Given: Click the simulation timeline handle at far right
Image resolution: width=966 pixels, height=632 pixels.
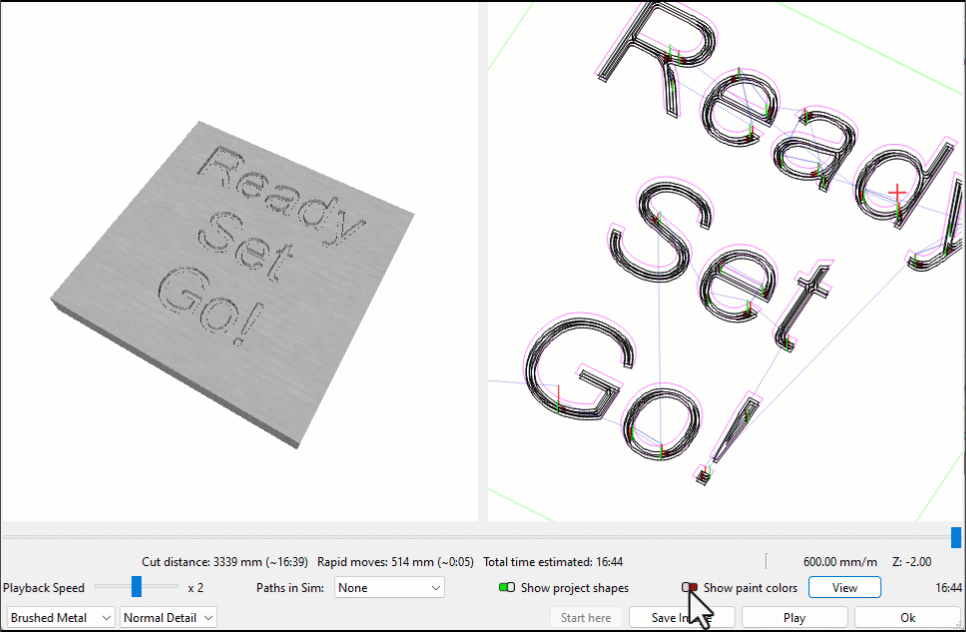Looking at the screenshot, I should [956, 538].
